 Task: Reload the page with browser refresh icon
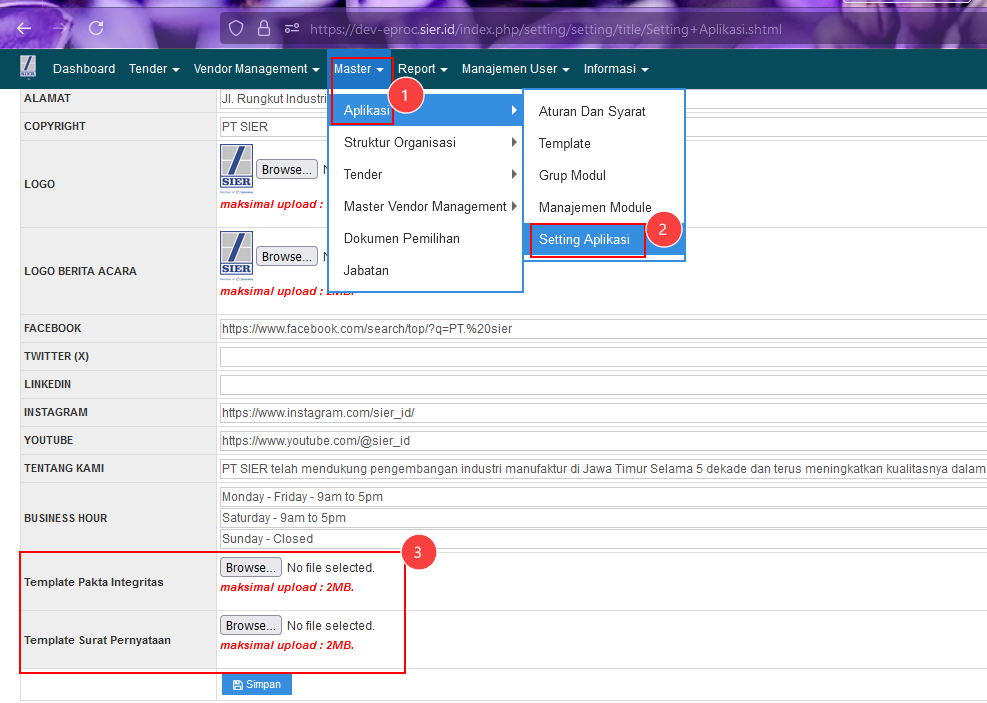point(96,29)
